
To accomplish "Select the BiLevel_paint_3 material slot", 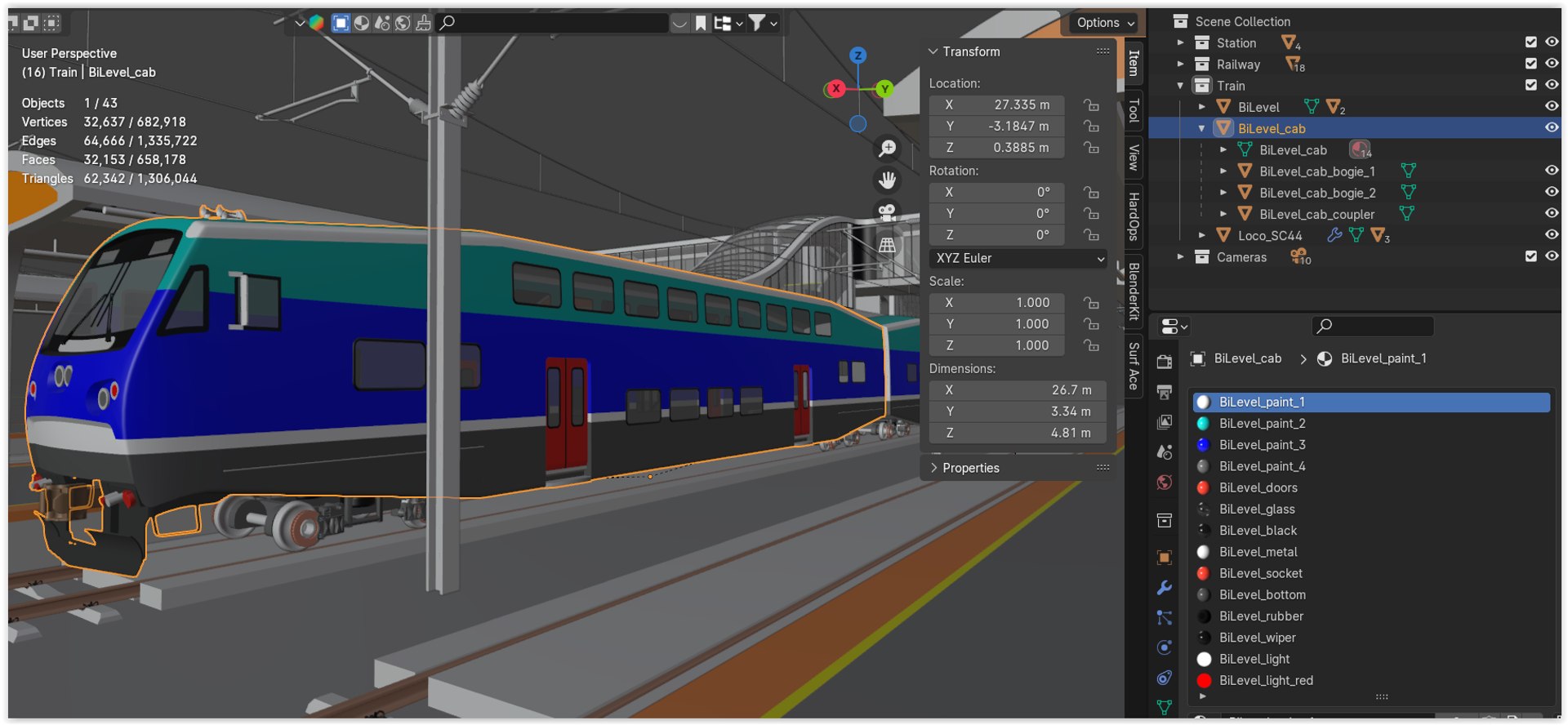I will 1372,445.
